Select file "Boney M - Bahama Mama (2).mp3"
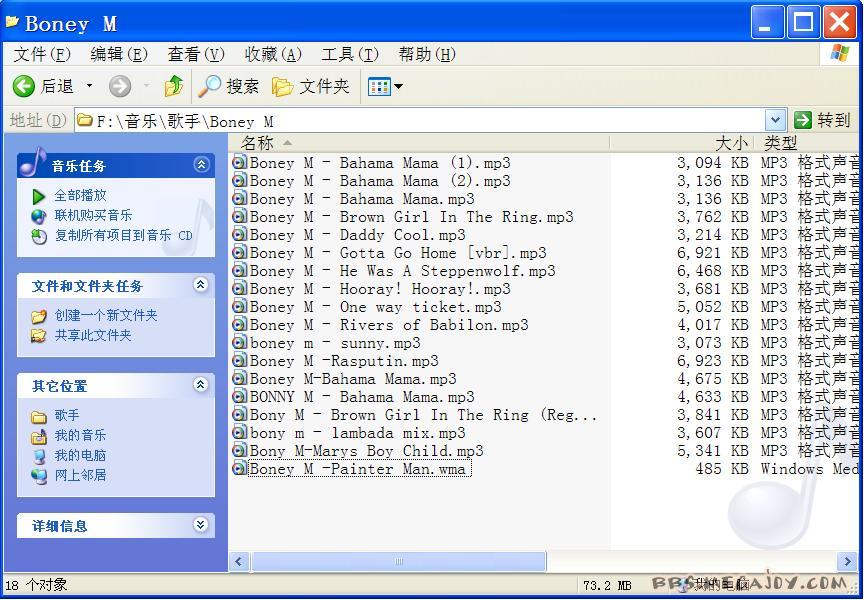Viewport: 864px width, 600px height. pos(380,181)
